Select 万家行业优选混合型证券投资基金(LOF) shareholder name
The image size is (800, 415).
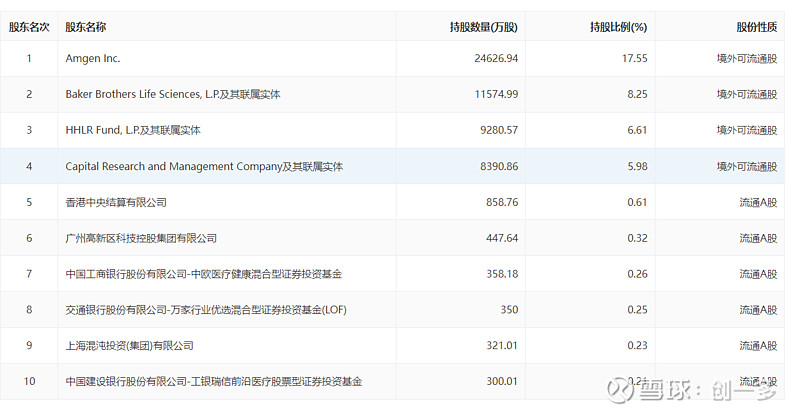(x=206, y=310)
